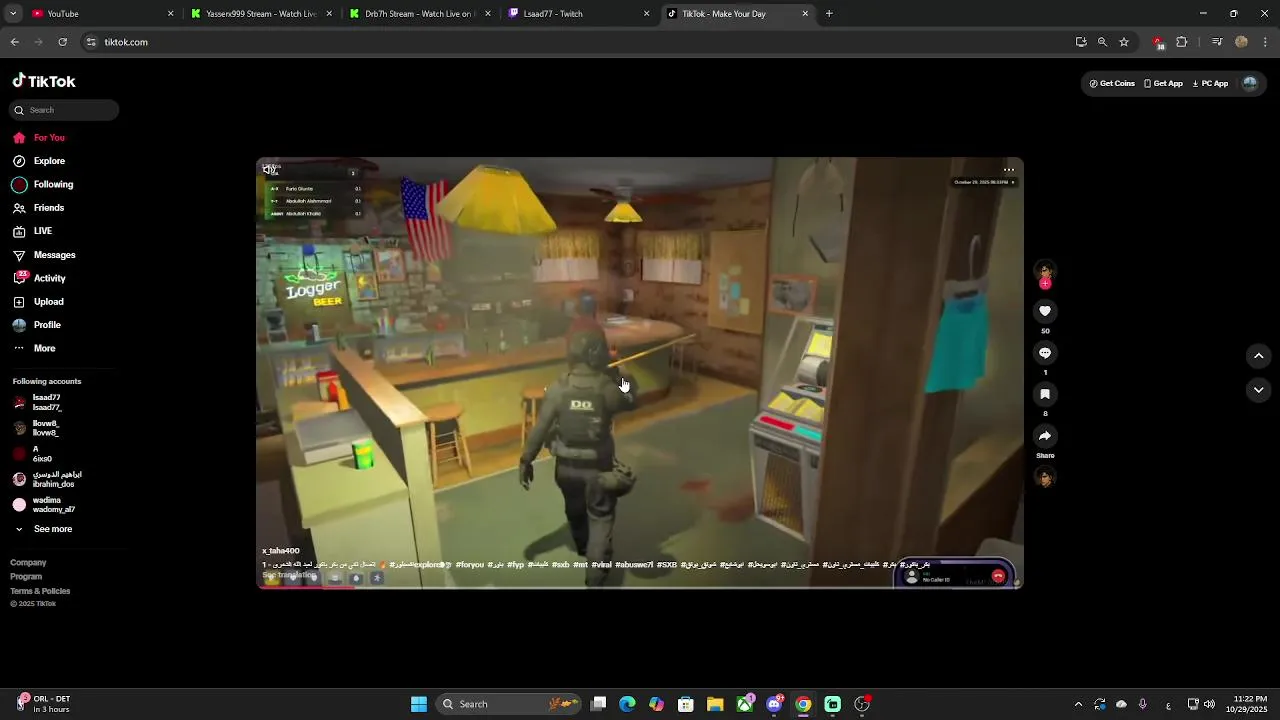Open the Program footer link
Screen dimensions: 1280x720
(x=26, y=577)
